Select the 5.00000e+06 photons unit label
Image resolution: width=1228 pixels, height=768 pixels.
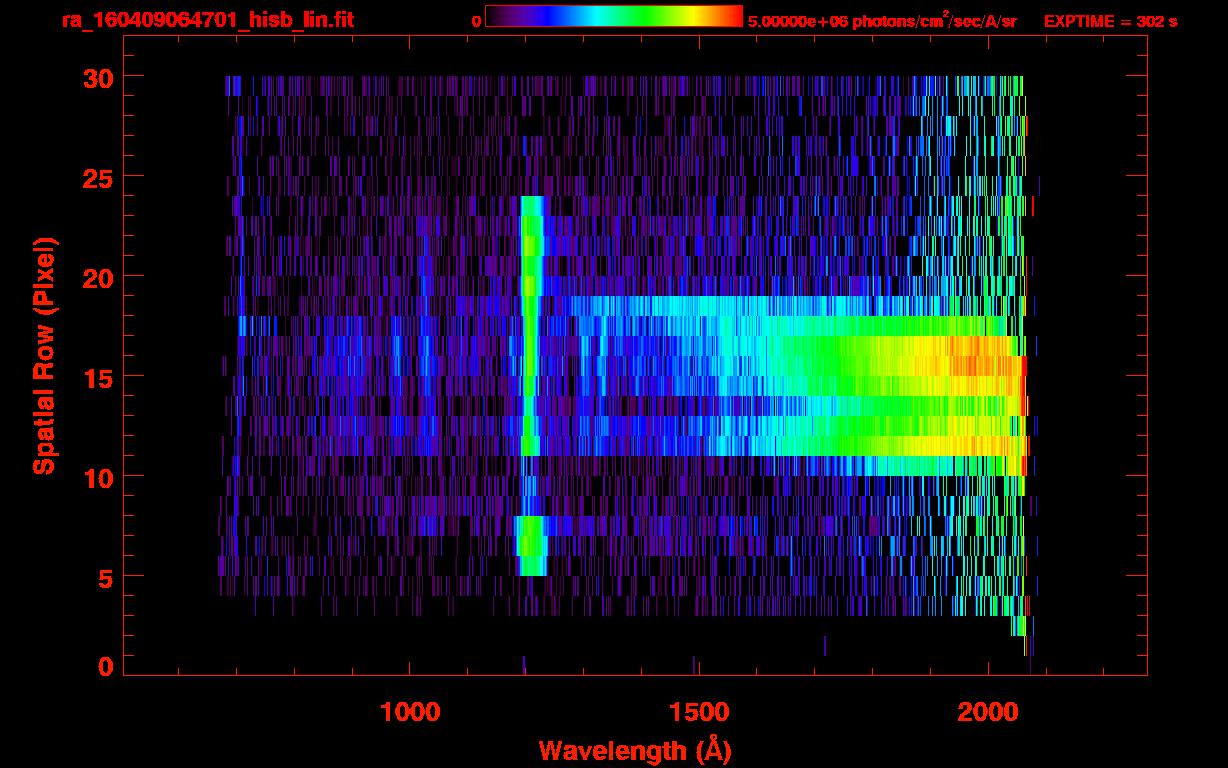[x=882, y=21]
